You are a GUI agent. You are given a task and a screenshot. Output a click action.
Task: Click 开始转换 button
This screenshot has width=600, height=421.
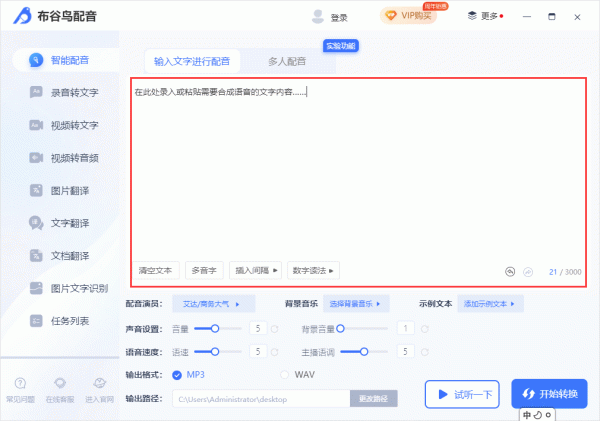[x=549, y=394]
